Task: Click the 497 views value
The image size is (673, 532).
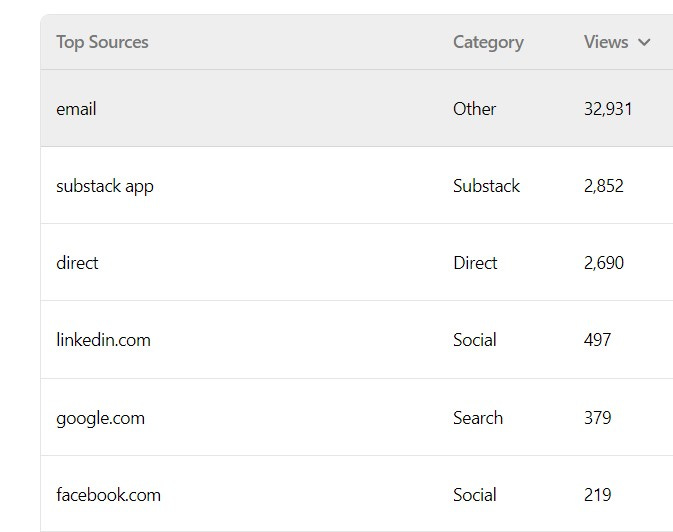Action: click(x=597, y=340)
